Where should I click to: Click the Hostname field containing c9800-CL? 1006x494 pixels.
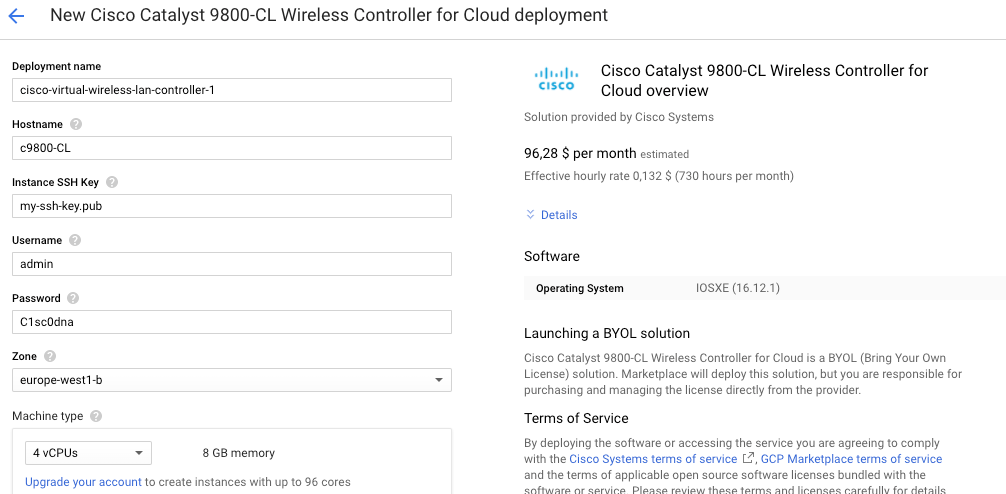(x=231, y=148)
